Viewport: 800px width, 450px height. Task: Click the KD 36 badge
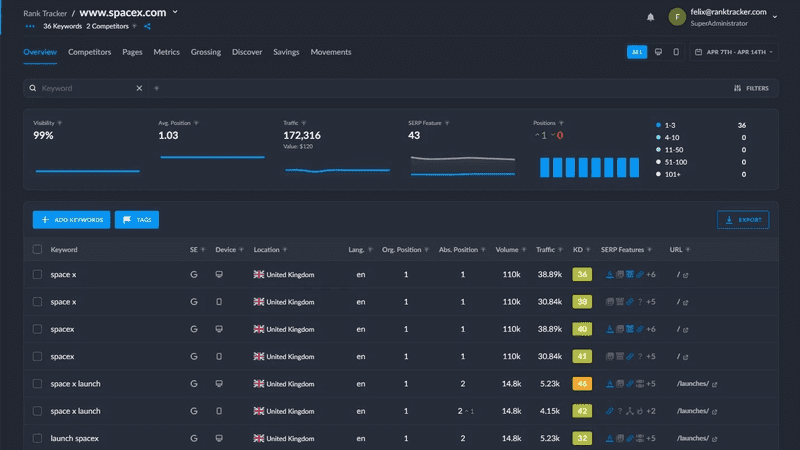click(x=582, y=274)
